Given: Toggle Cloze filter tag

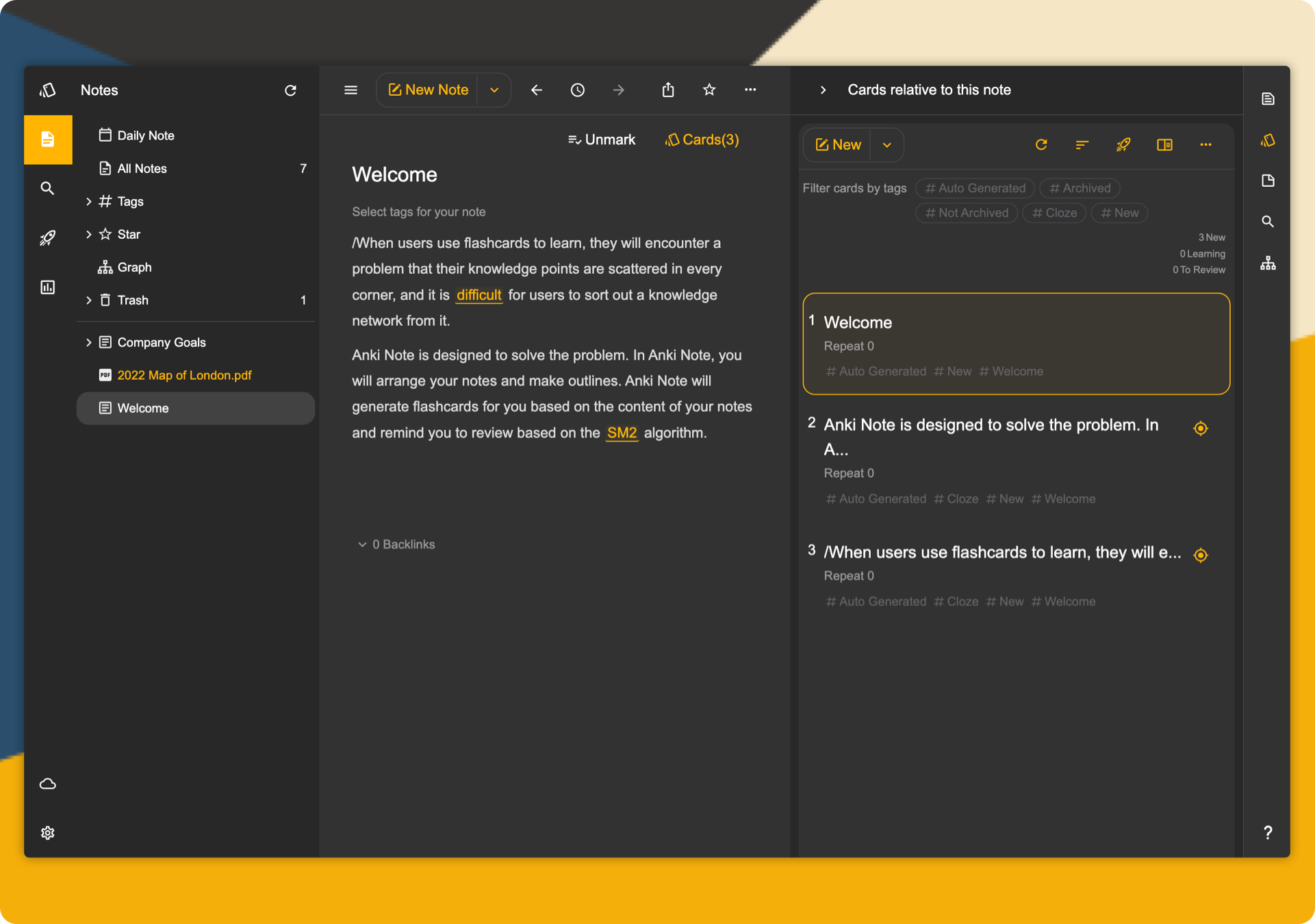Looking at the screenshot, I should click(x=1054, y=213).
